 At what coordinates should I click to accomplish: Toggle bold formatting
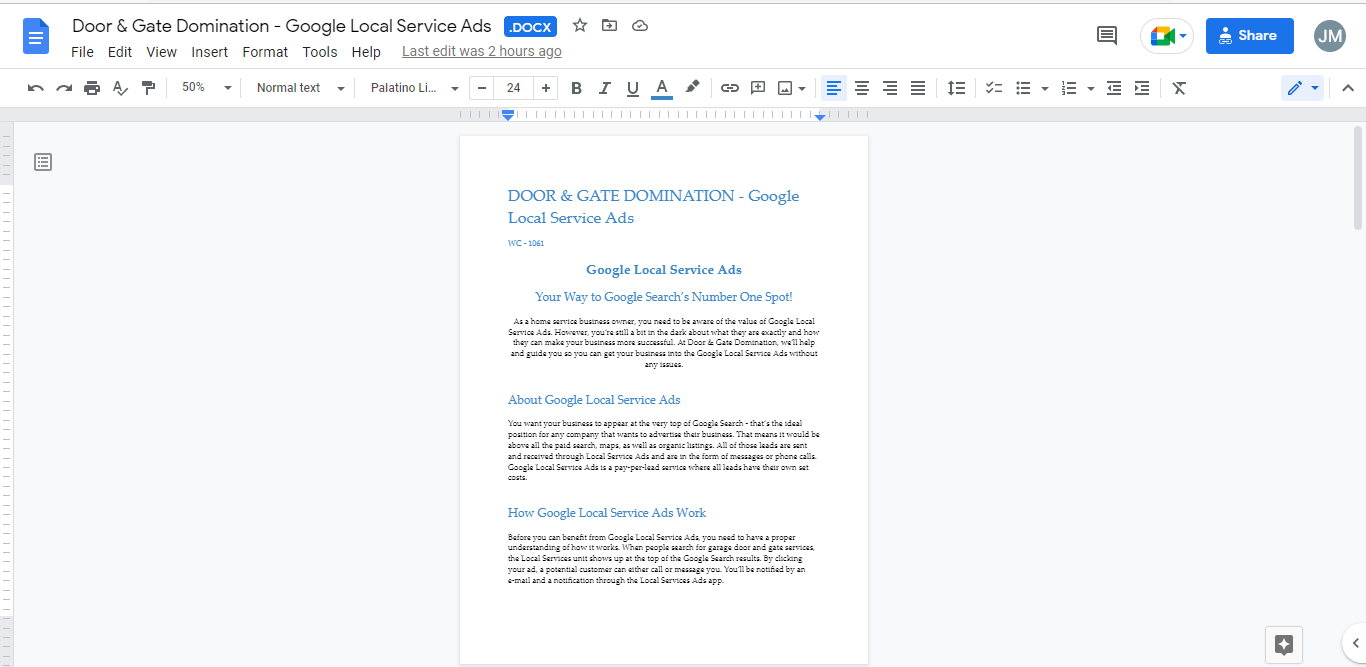(576, 88)
